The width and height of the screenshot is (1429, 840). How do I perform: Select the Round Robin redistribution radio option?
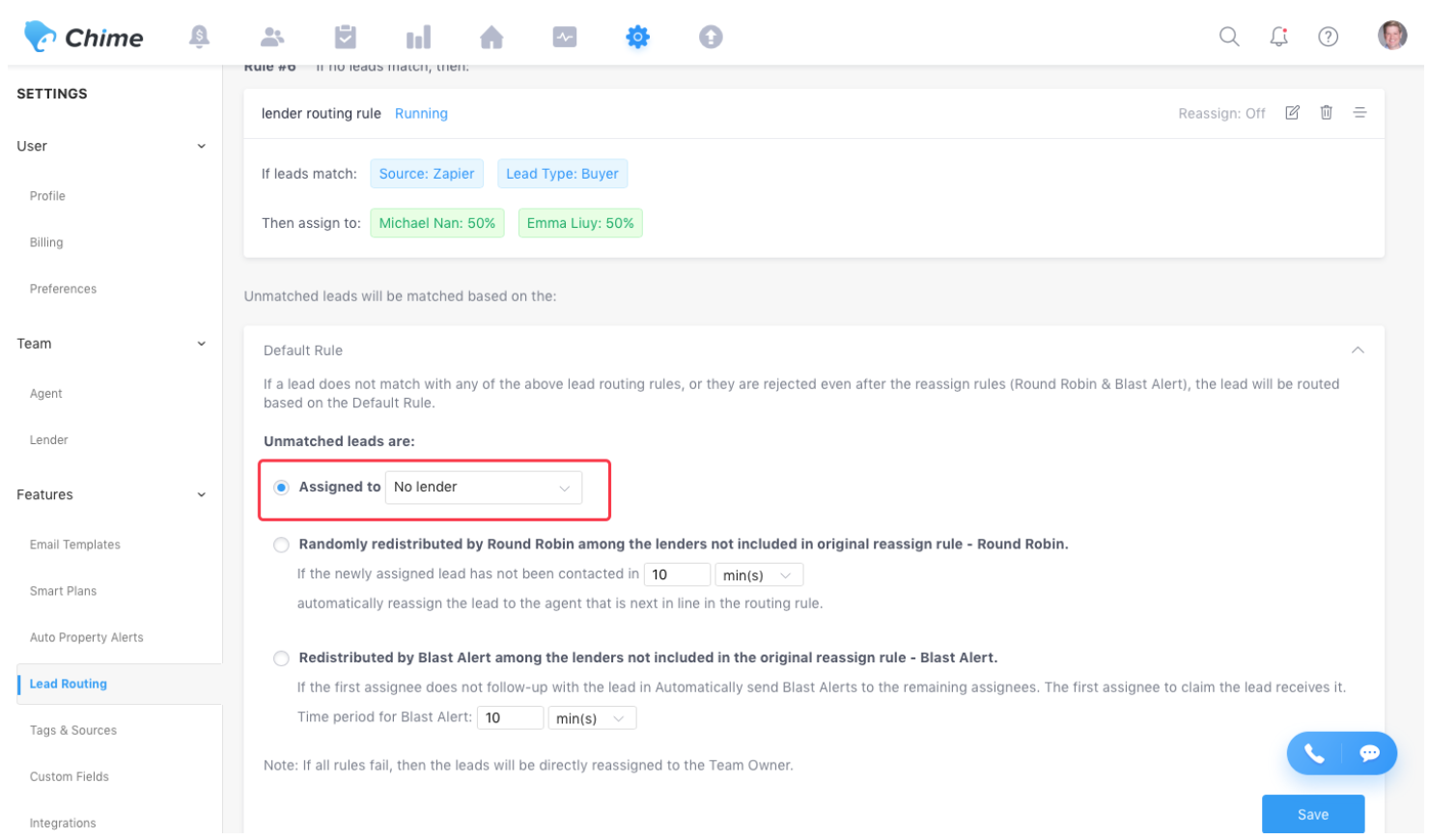point(281,546)
